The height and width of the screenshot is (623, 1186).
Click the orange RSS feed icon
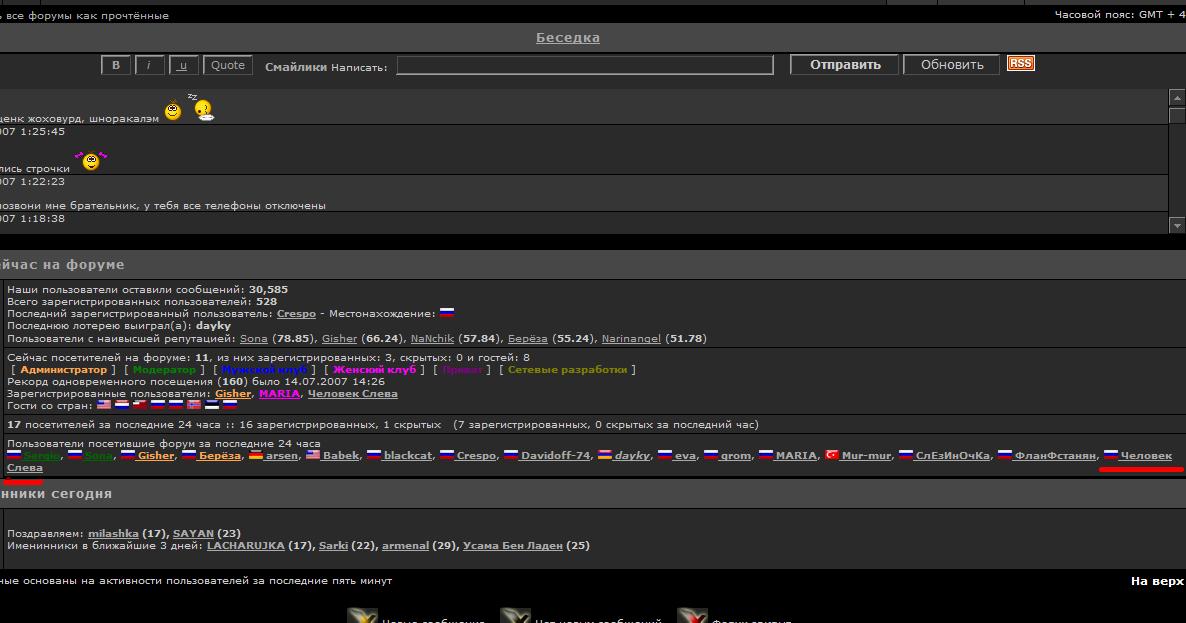coord(1020,63)
